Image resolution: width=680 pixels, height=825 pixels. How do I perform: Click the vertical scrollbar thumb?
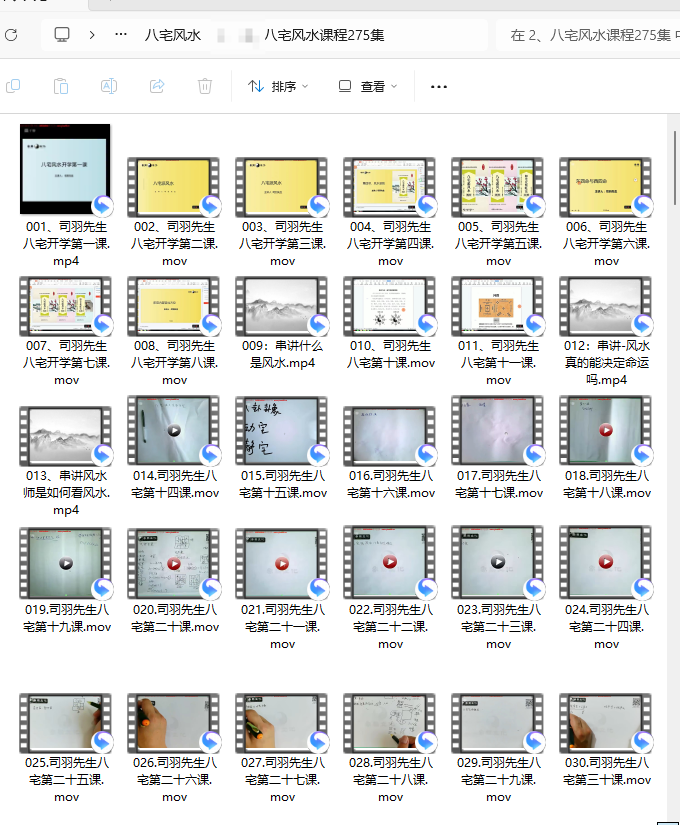(675, 168)
